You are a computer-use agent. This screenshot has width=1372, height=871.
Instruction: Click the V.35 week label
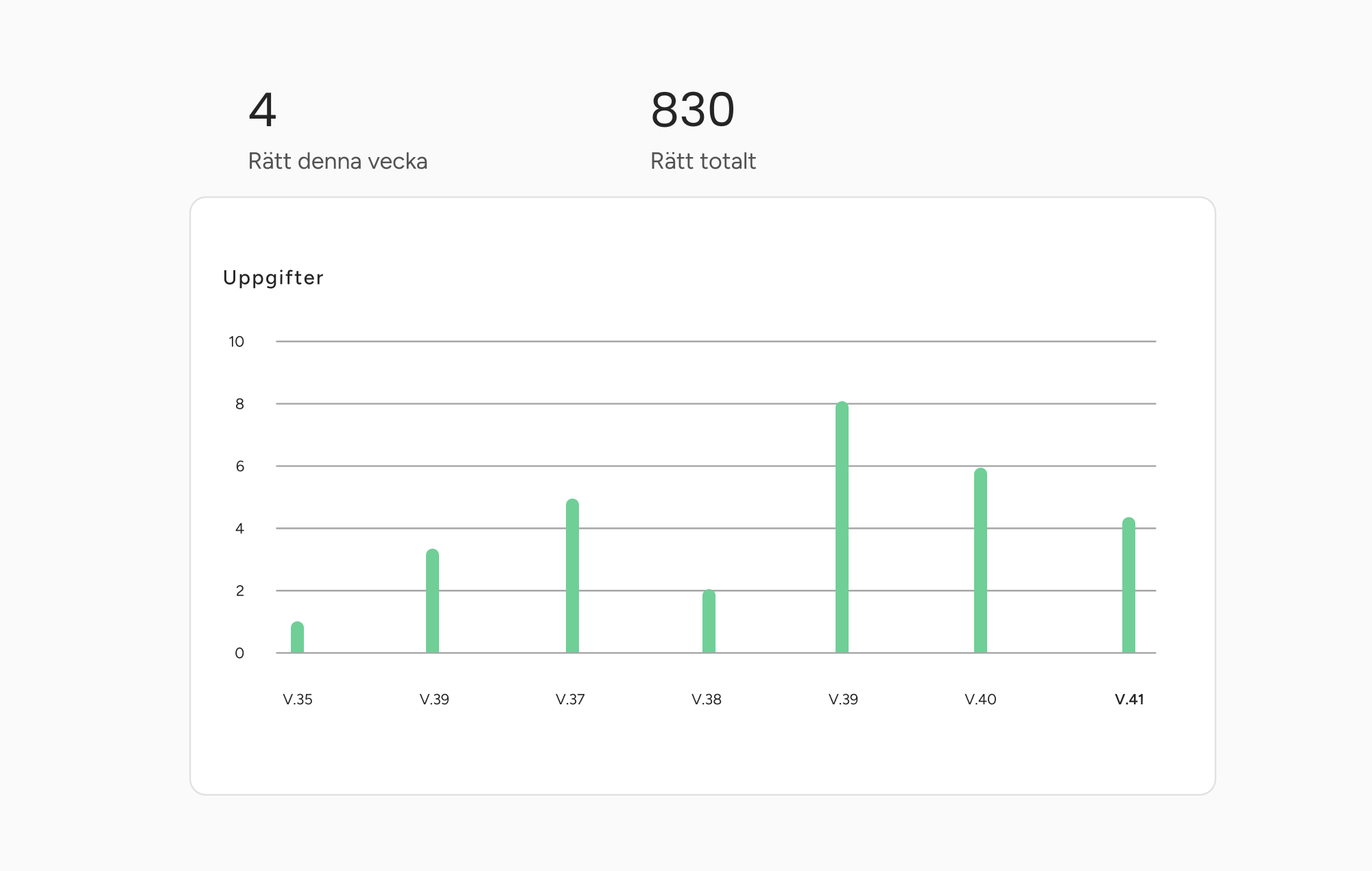(x=298, y=700)
